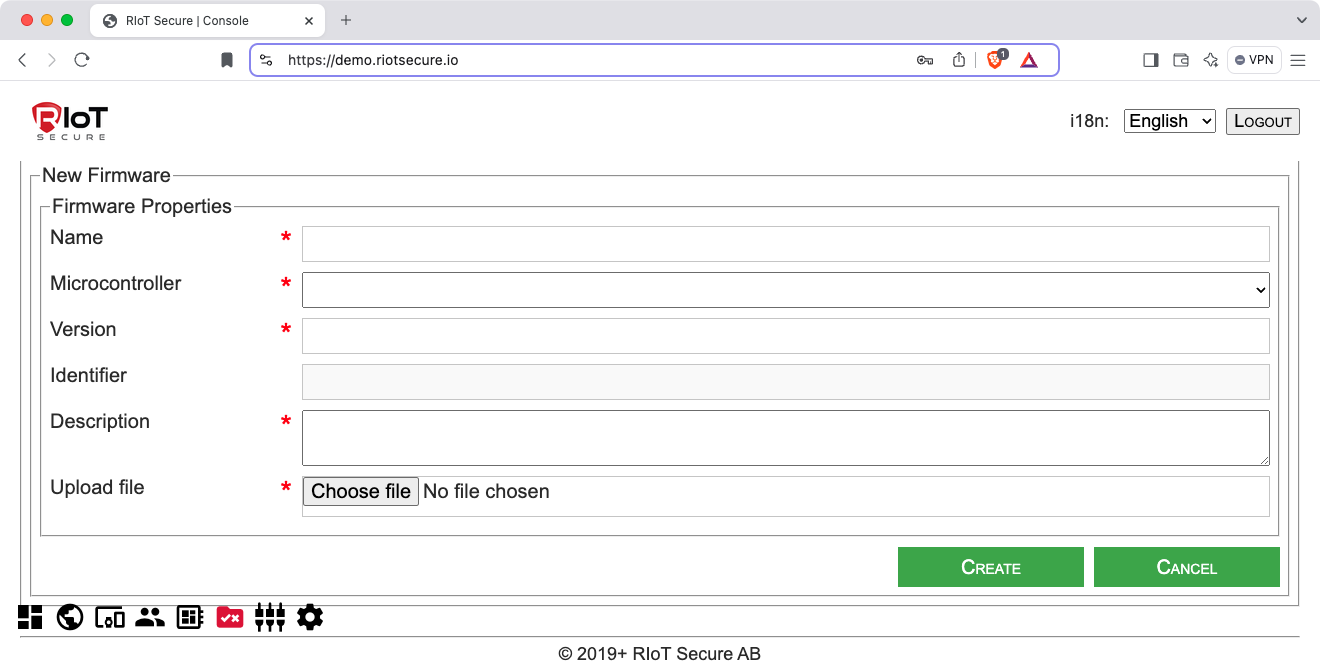Open the dashboard grid icon
The height and width of the screenshot is (665, 1320).
tap(30, 618)
